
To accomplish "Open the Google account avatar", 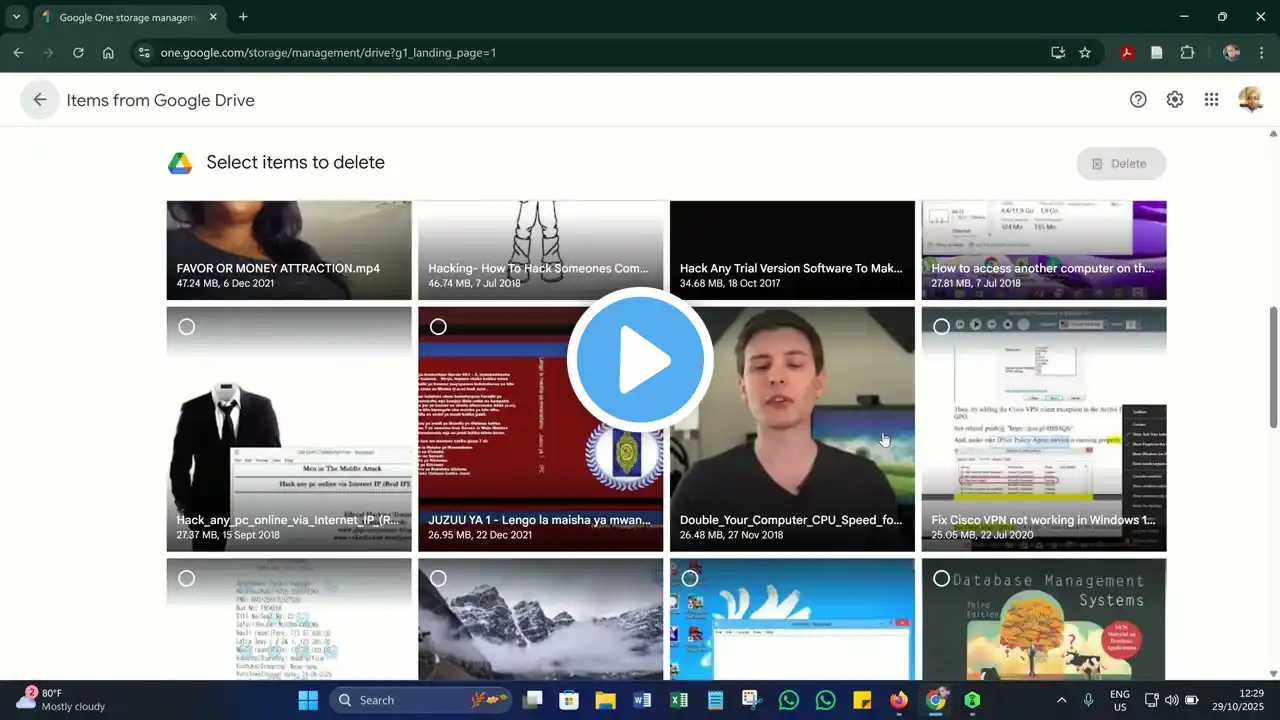I will (1250, 100).
